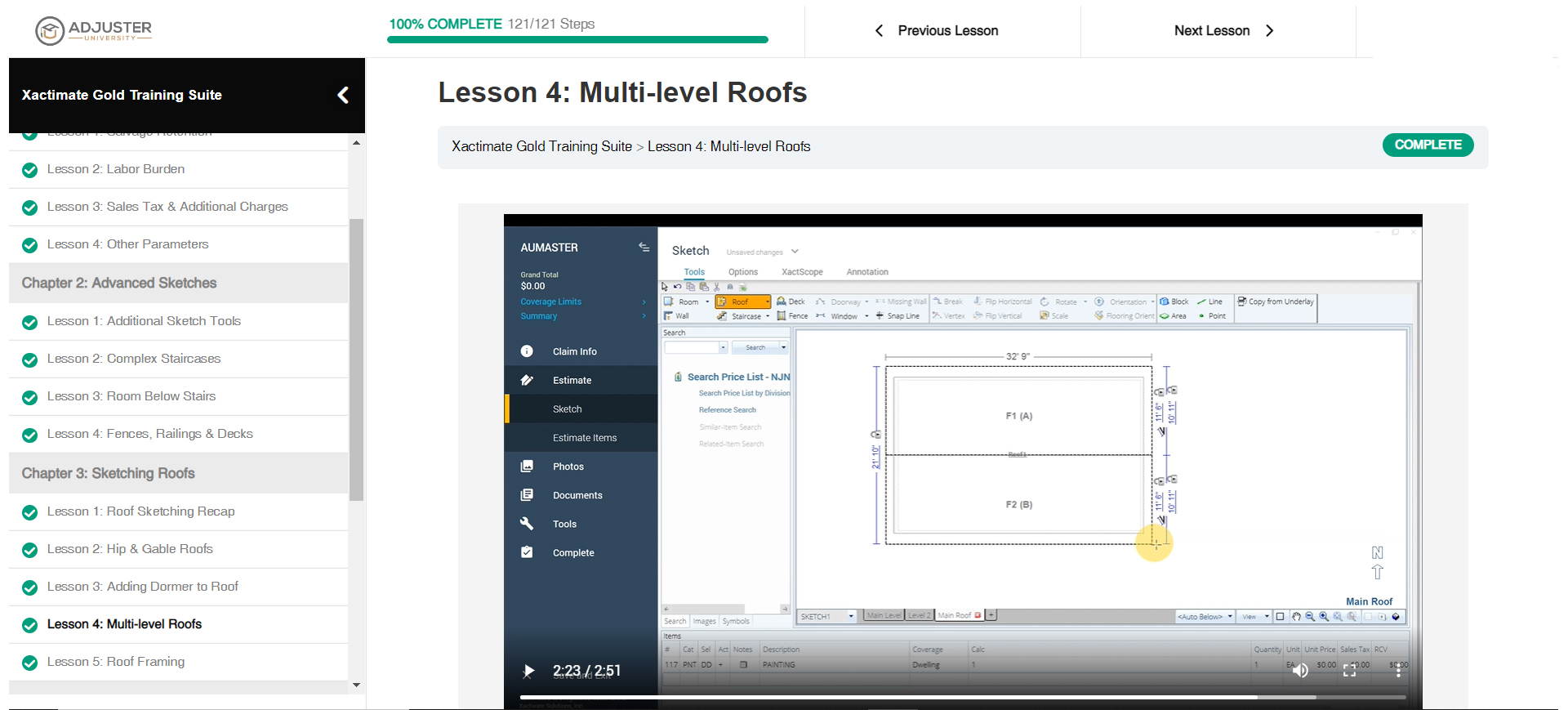Collapse the Xactimate Gold Training Suite sidebar
This screenshot has height=710, width=1568.
(343, 96)
